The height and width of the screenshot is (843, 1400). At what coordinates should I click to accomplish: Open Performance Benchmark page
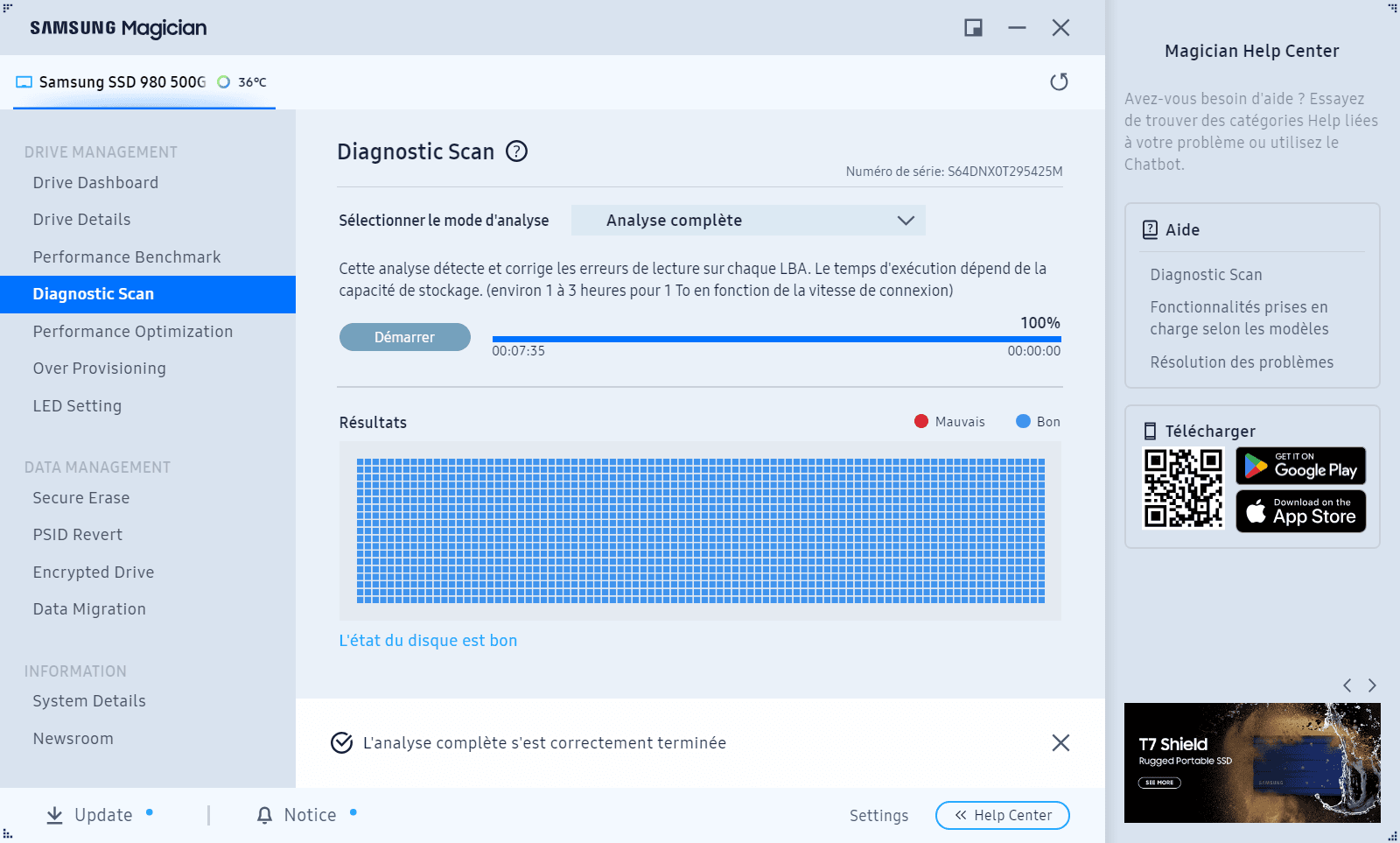127,257
